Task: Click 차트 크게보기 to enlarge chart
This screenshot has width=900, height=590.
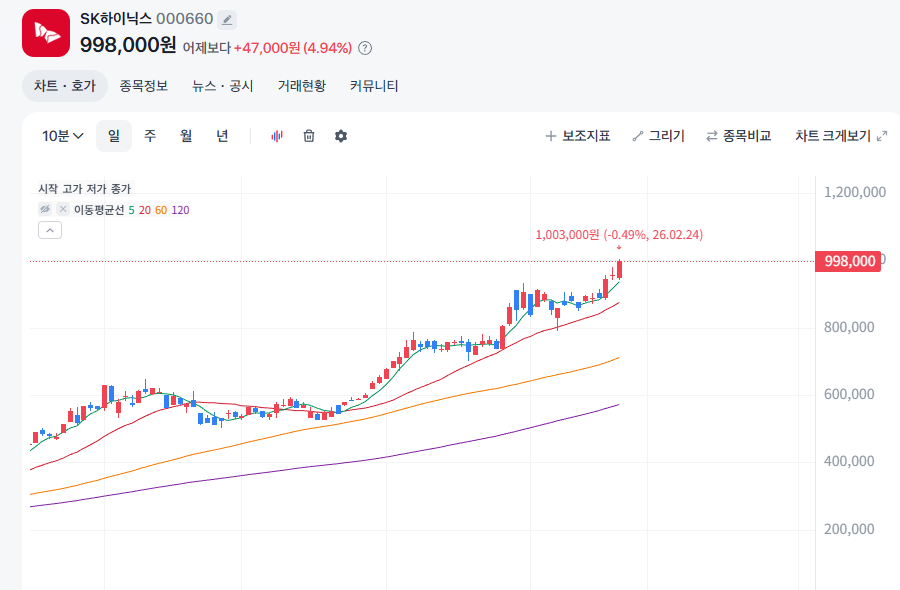Action: [841, 136]
